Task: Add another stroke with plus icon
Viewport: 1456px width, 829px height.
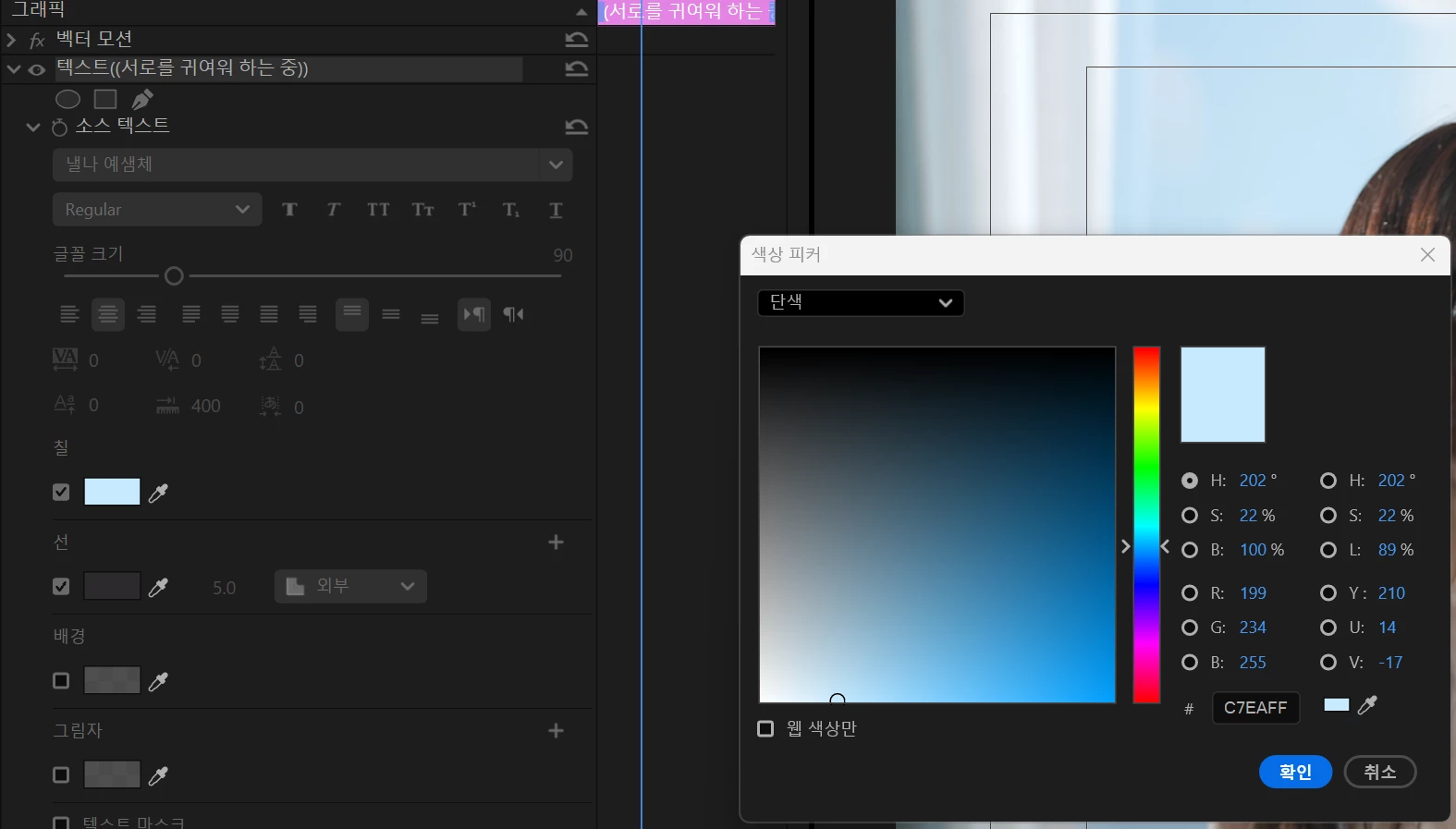Action: tap(556, 543)
